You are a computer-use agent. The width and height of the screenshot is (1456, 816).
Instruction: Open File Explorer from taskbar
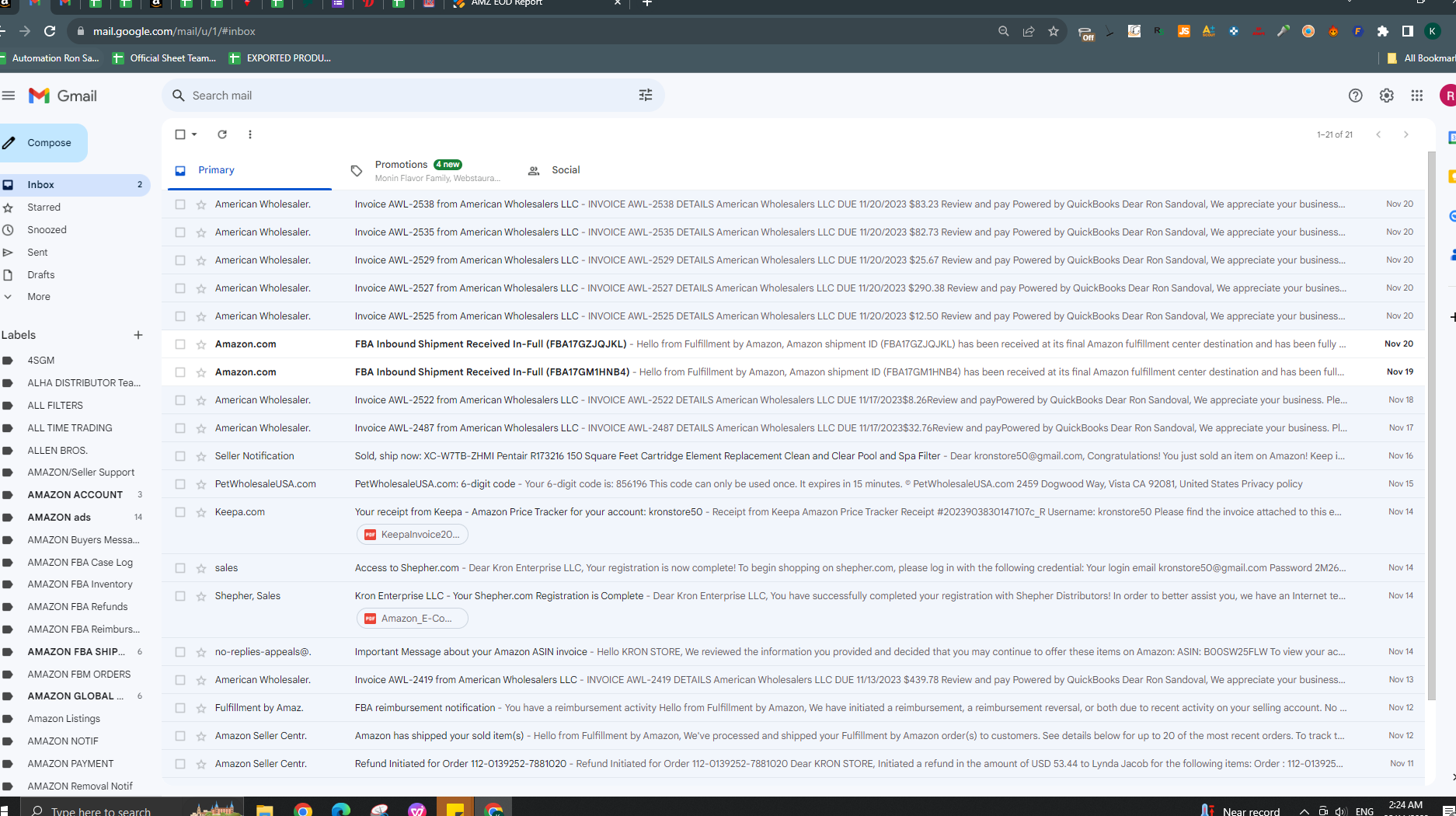(x=264, y=810)
